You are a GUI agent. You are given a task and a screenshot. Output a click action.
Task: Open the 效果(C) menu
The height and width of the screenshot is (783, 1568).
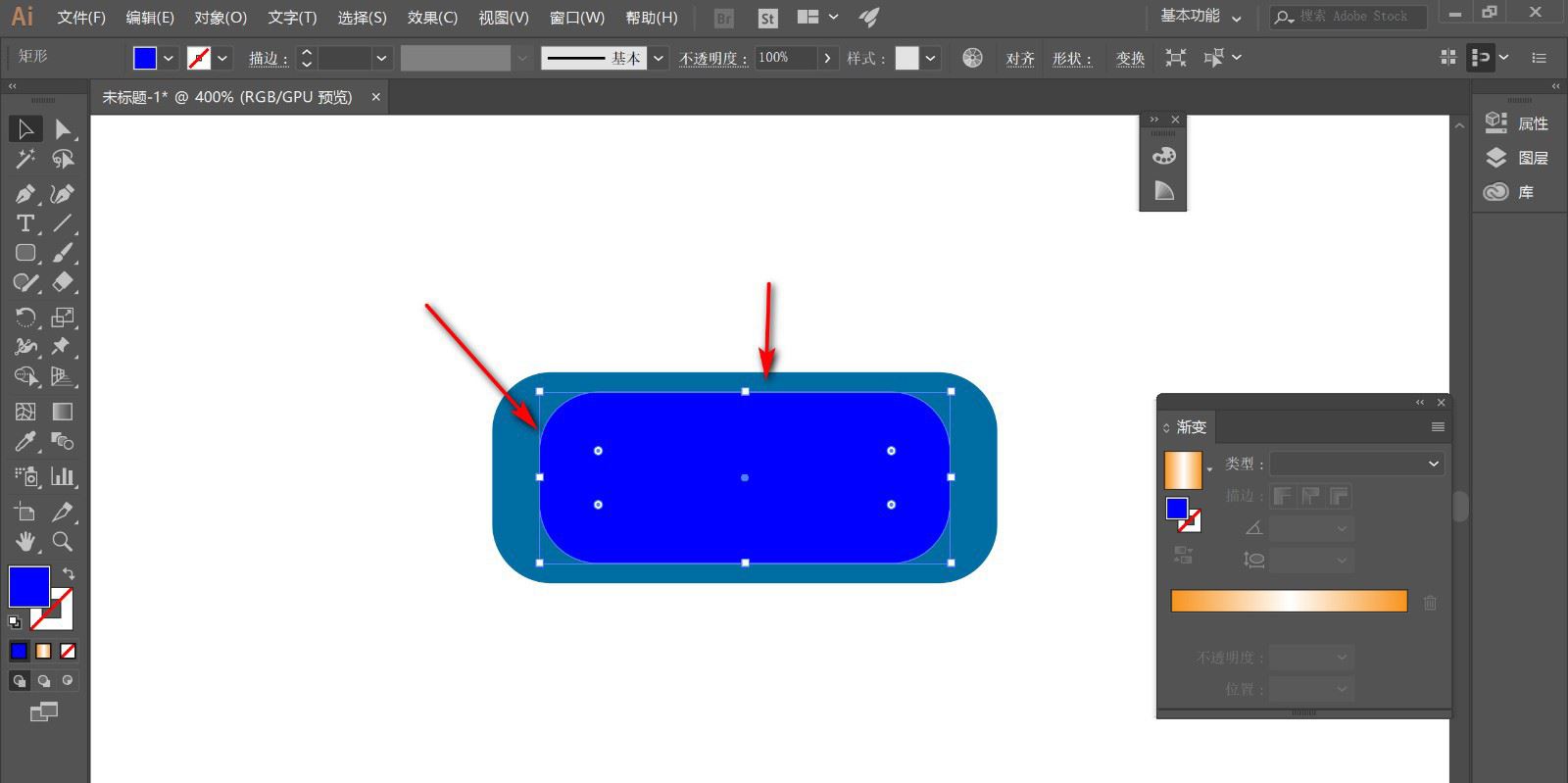432,18
